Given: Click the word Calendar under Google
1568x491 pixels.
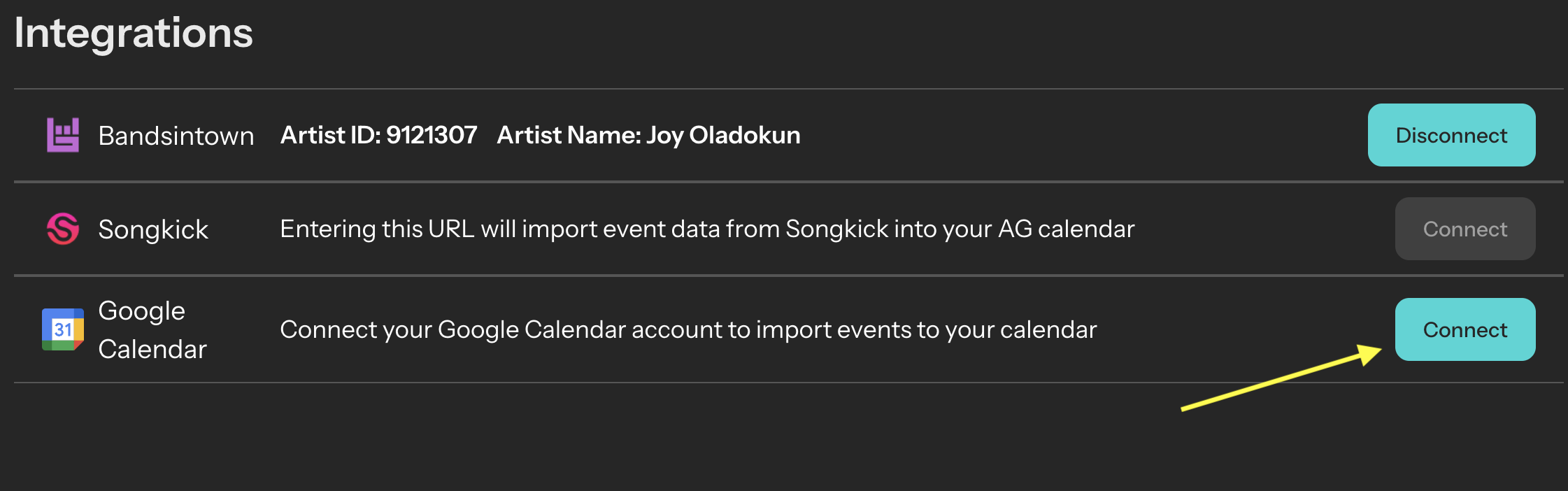Looking at the screenshot, I should point(152,349).
